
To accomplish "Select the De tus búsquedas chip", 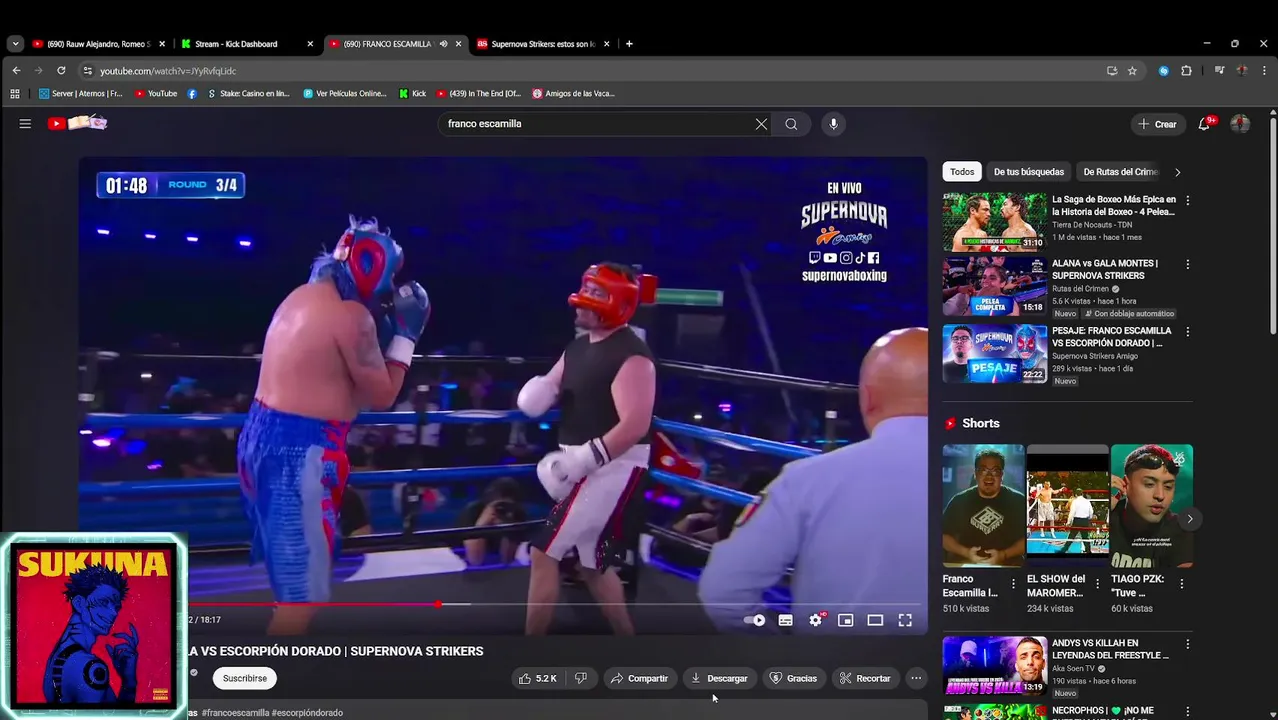I will point(1029,172).
